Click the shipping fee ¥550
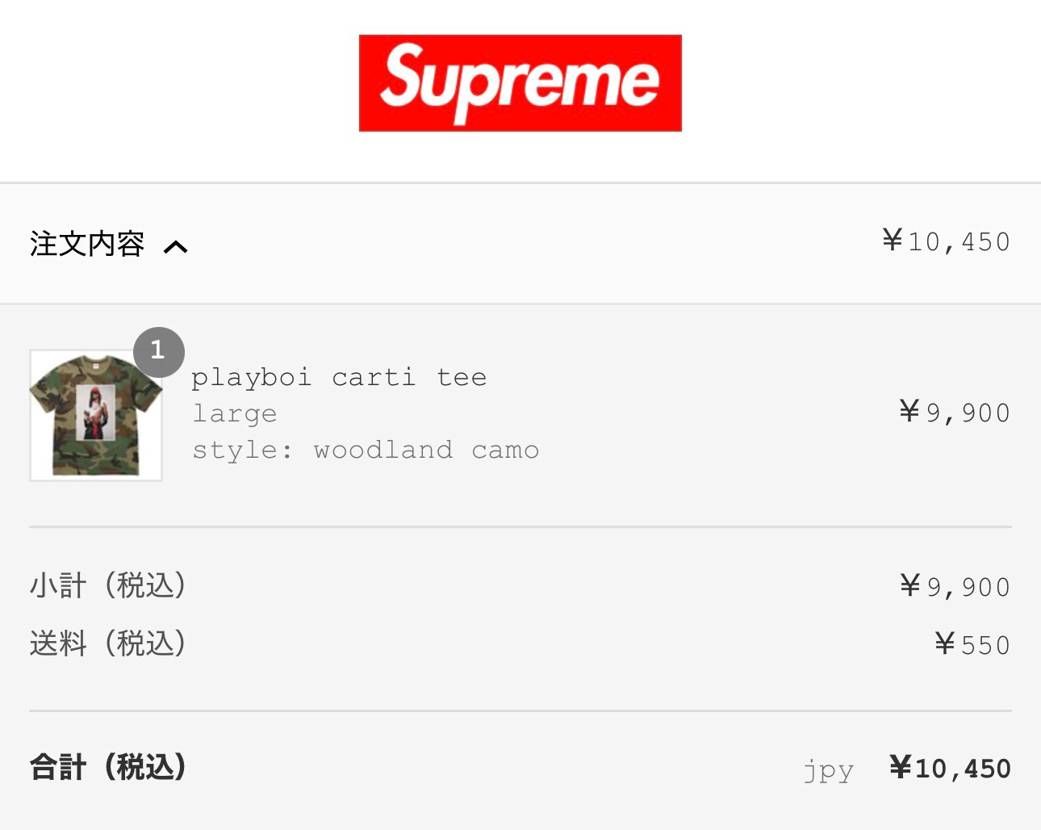This screenshot has height=830, width=1041. [x=973, y=645]
